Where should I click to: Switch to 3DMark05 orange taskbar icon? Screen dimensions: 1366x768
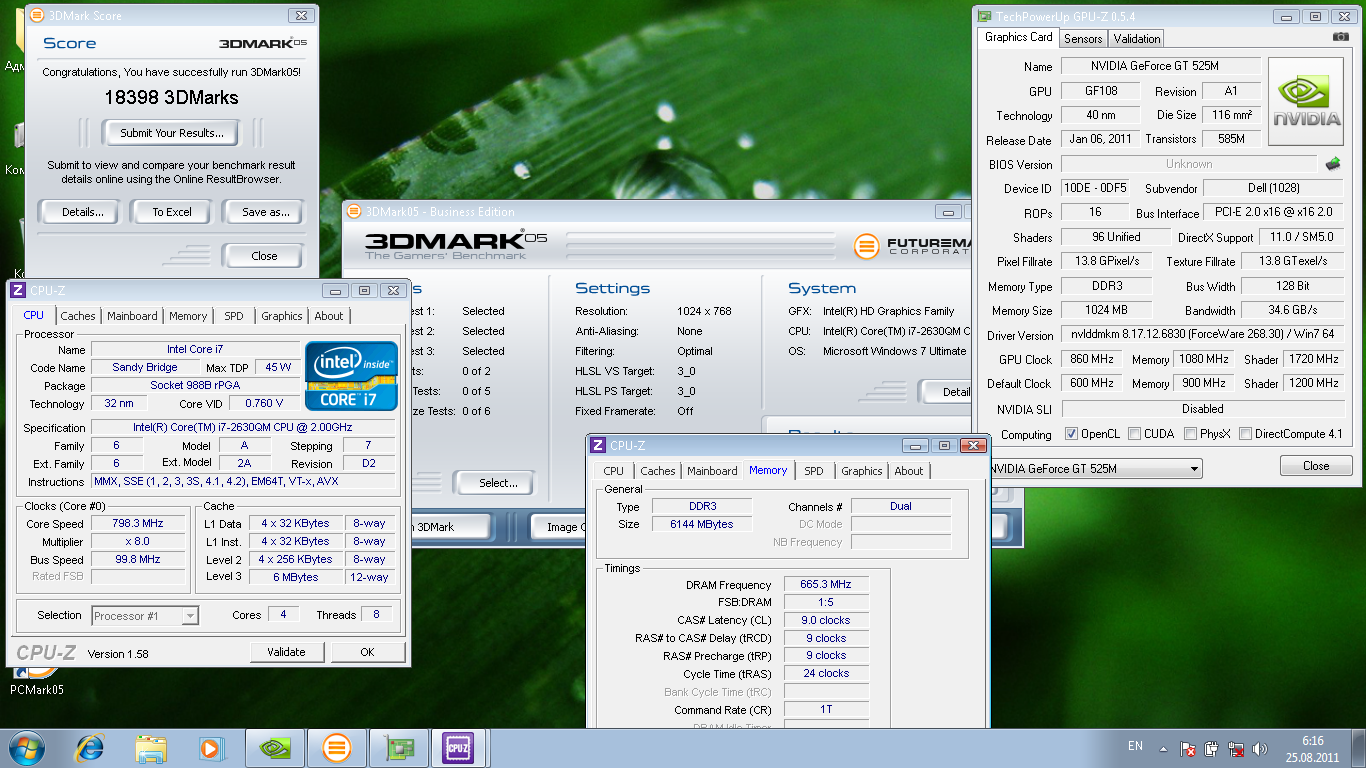tap(337, 748)
